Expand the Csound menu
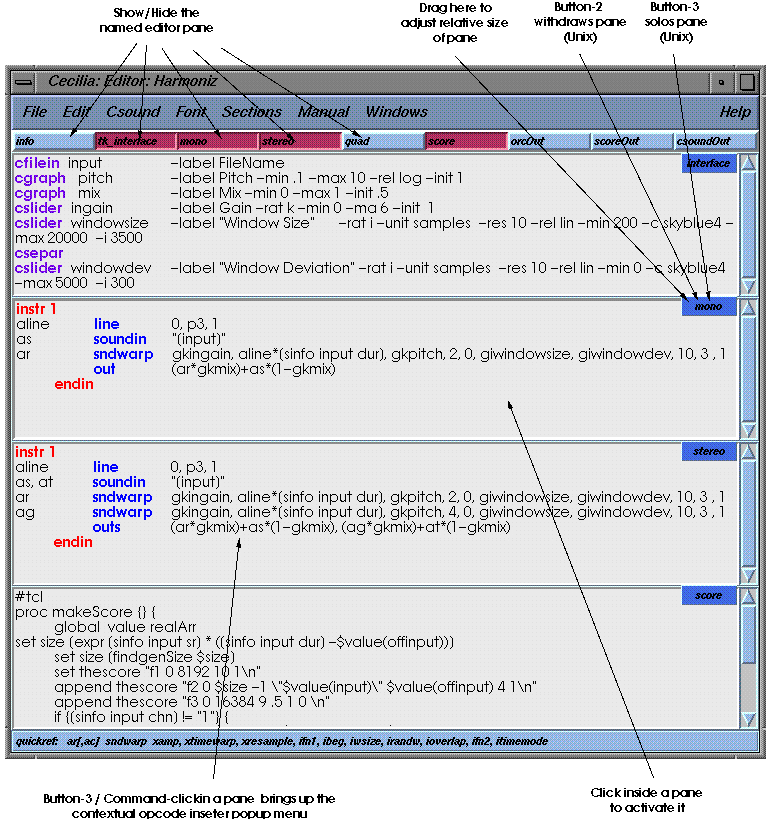The image size is (767, 819). point(133,112)
